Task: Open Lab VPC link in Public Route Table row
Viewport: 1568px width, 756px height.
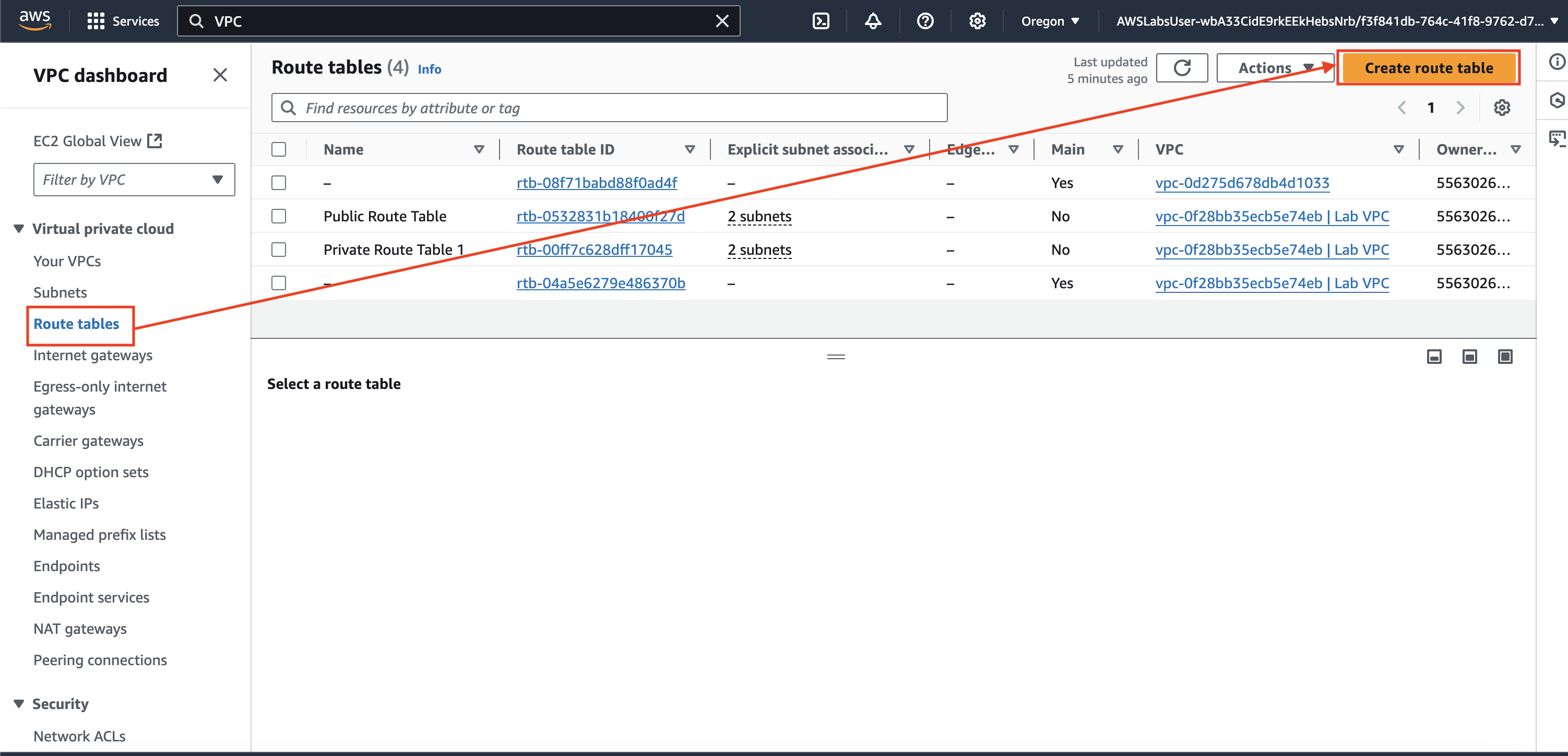Action: pos(1272,216)
